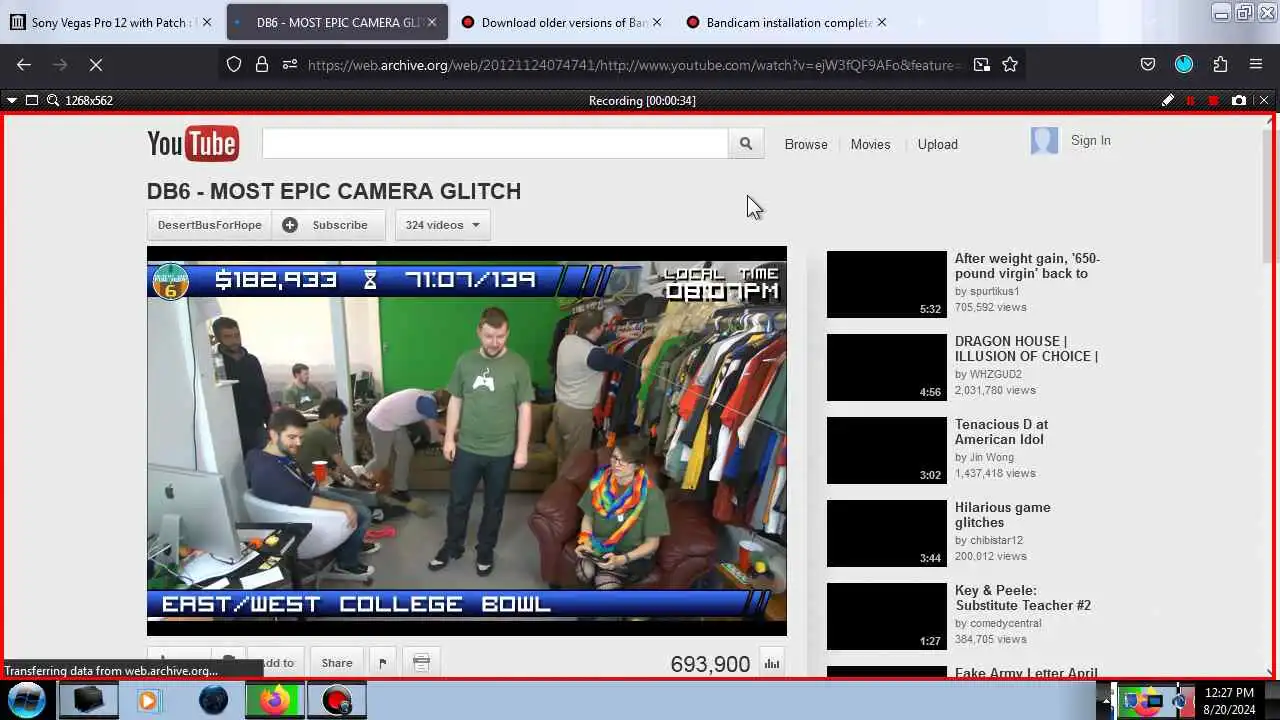Close the Sony Vegas Pro 12 tab
Image resolution: width=1280 pixels, height=720 pixels.
pos(207,22)
